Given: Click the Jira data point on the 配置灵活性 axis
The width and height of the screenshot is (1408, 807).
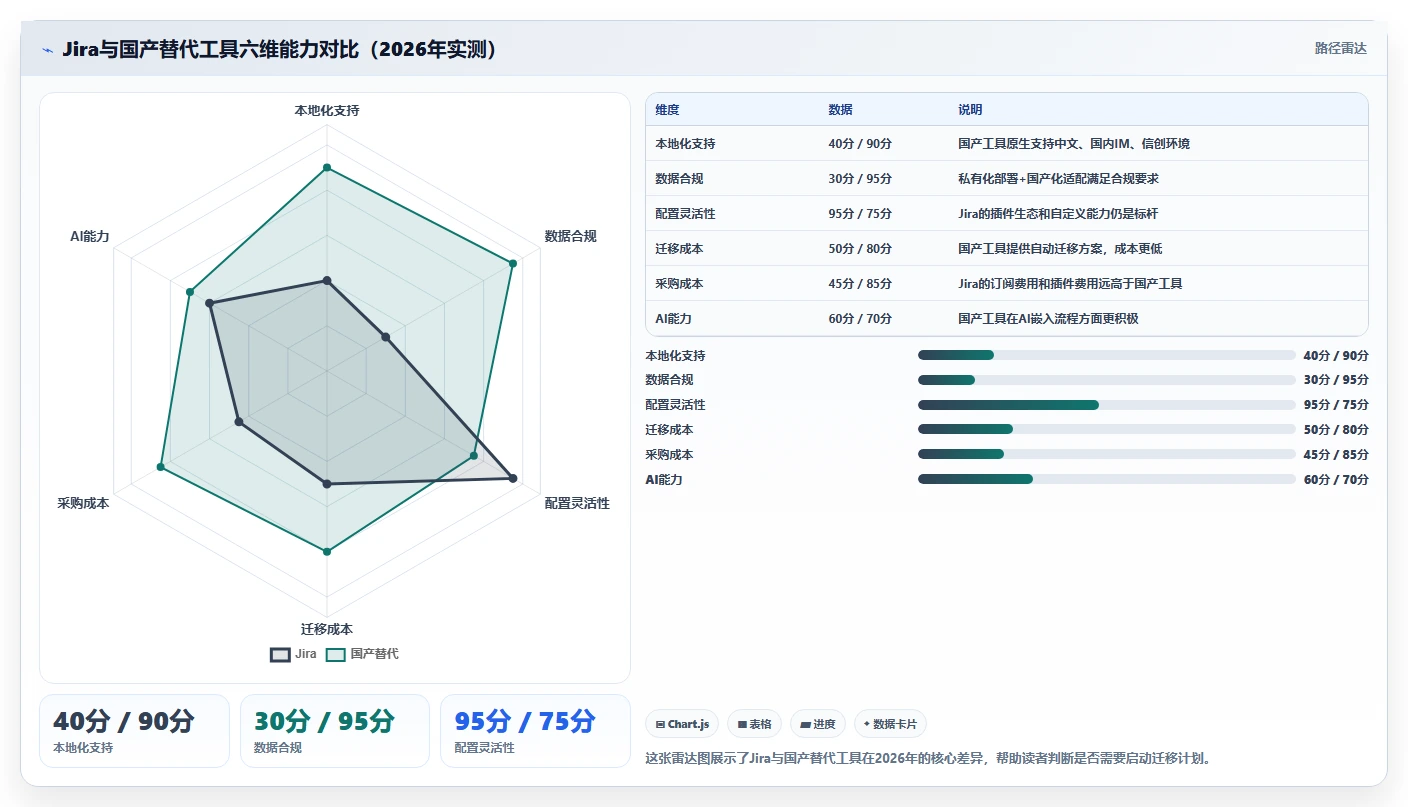Looking at the screenshot, I should [513, 479].
